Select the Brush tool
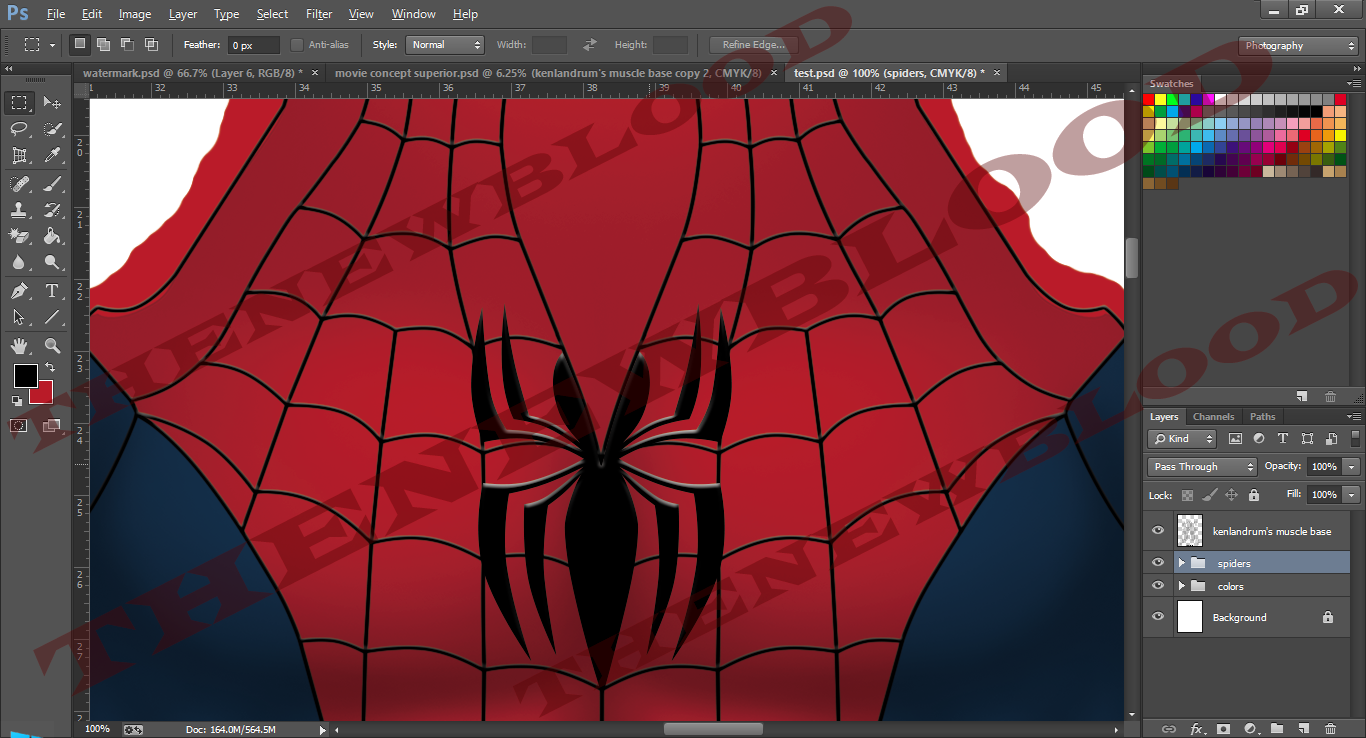The height and width of the screenshot is (738, 1366). [x=52, y=184]
